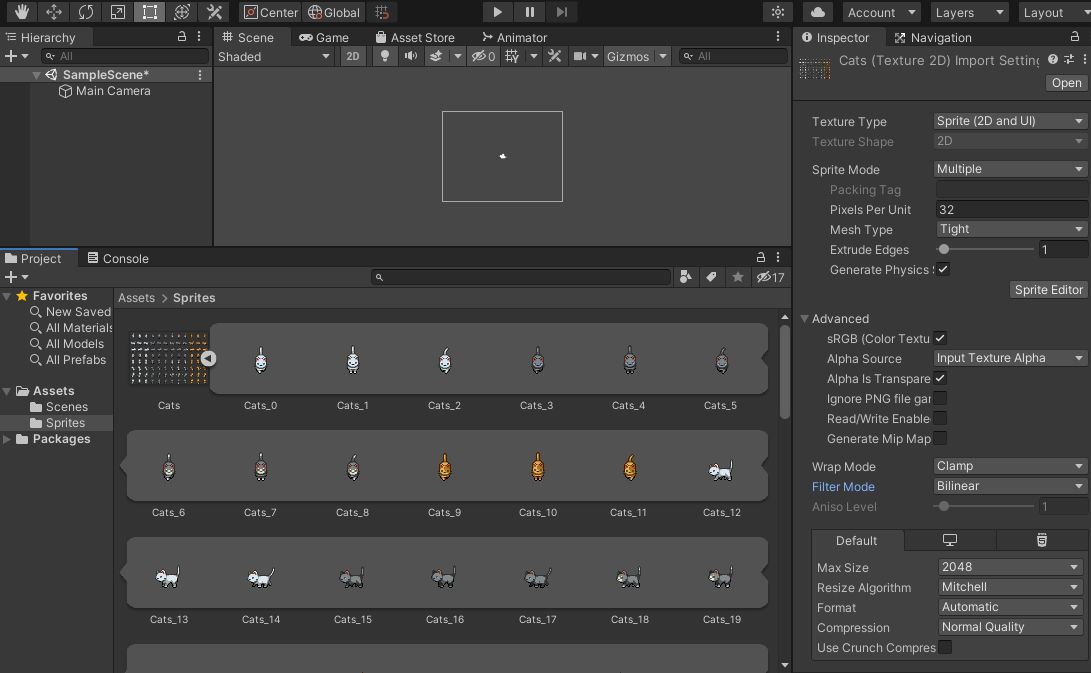
Task: Toggle scene lighting bulb icon
Action: [385, 57]
